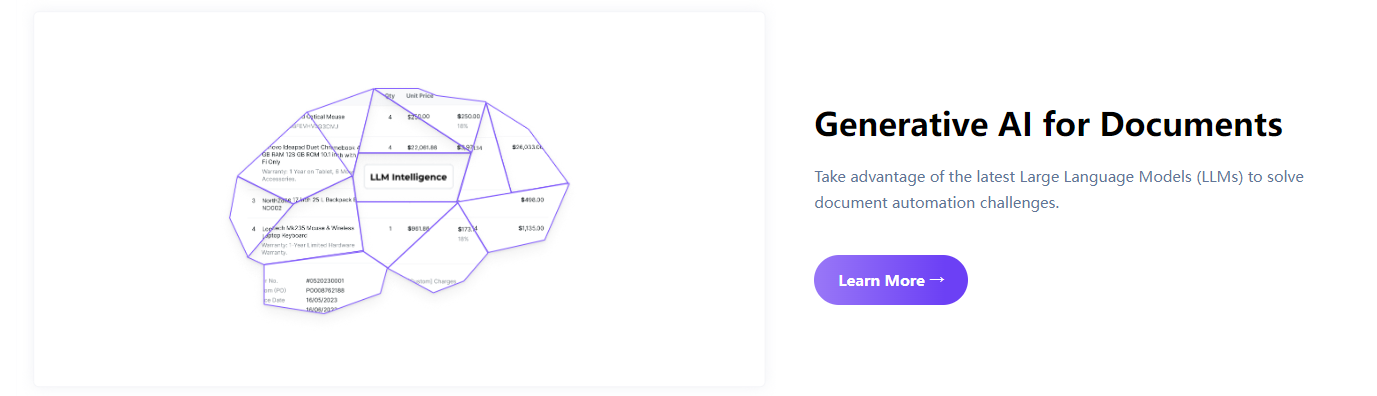Click the $1,135.00 amount

tap(531, 228)
